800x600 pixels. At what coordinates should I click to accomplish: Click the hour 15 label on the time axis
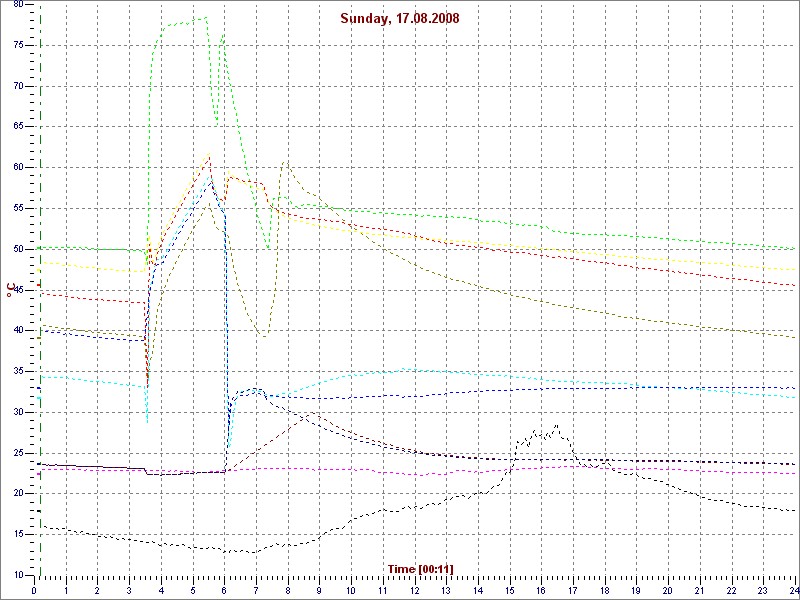[x=510, y=591]
